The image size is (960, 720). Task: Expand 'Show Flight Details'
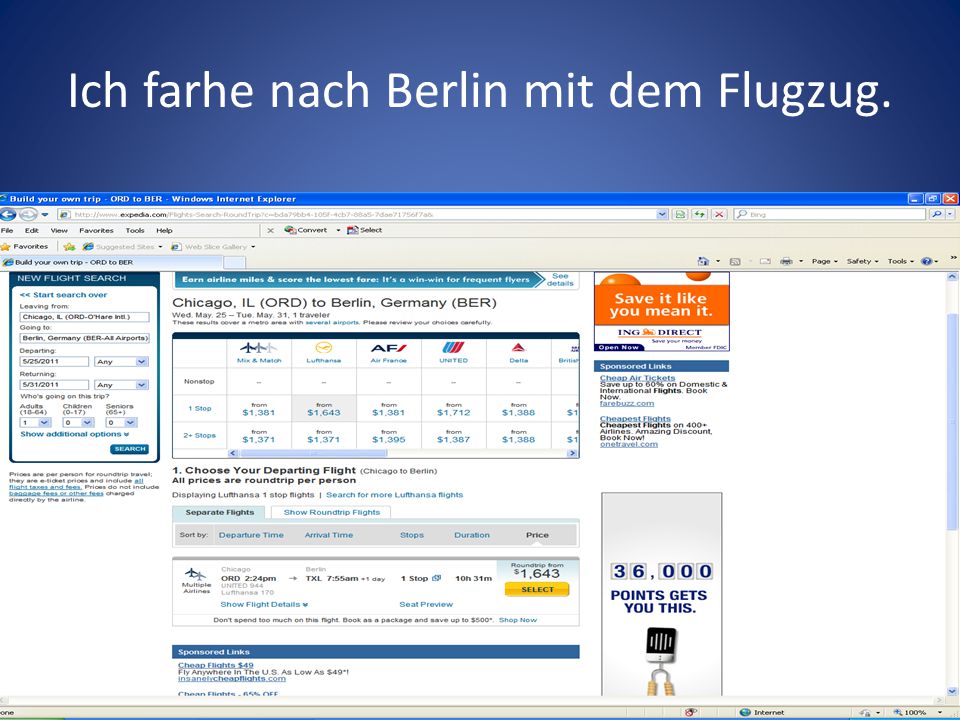(x=264, y=604)
